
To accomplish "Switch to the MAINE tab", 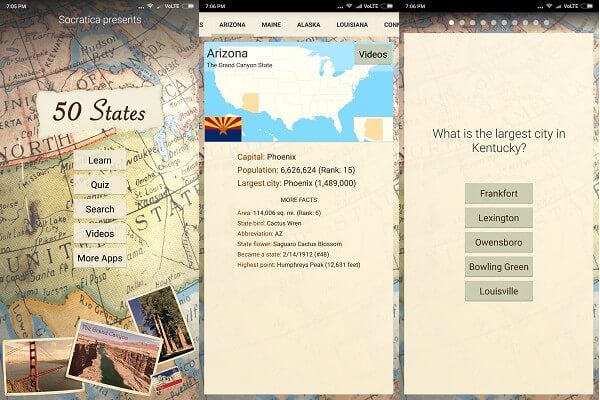I will pyautogui.click(x=271, y=24).
